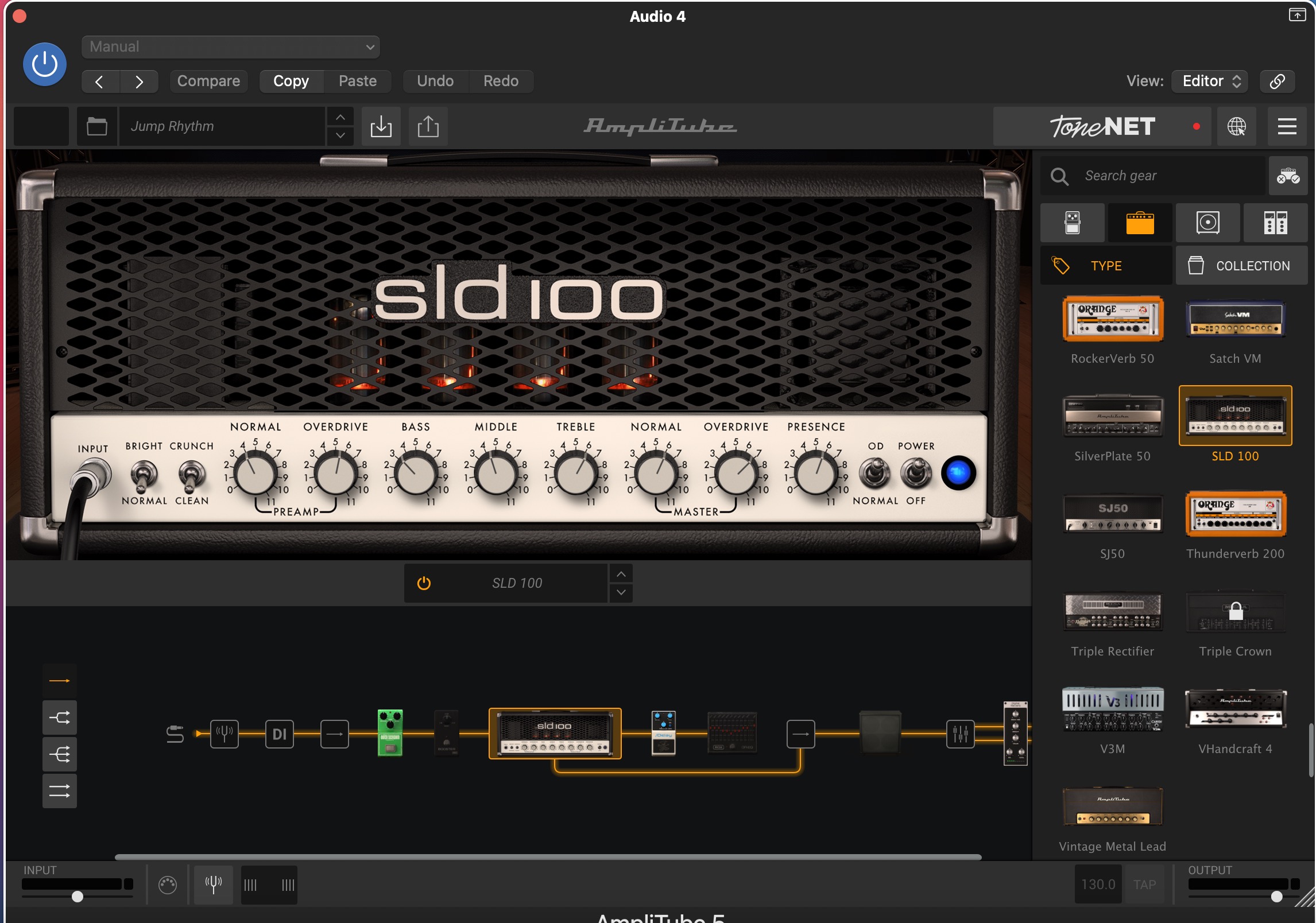
Task: Select the three-way split routing icon
Action: click(59, 754)
